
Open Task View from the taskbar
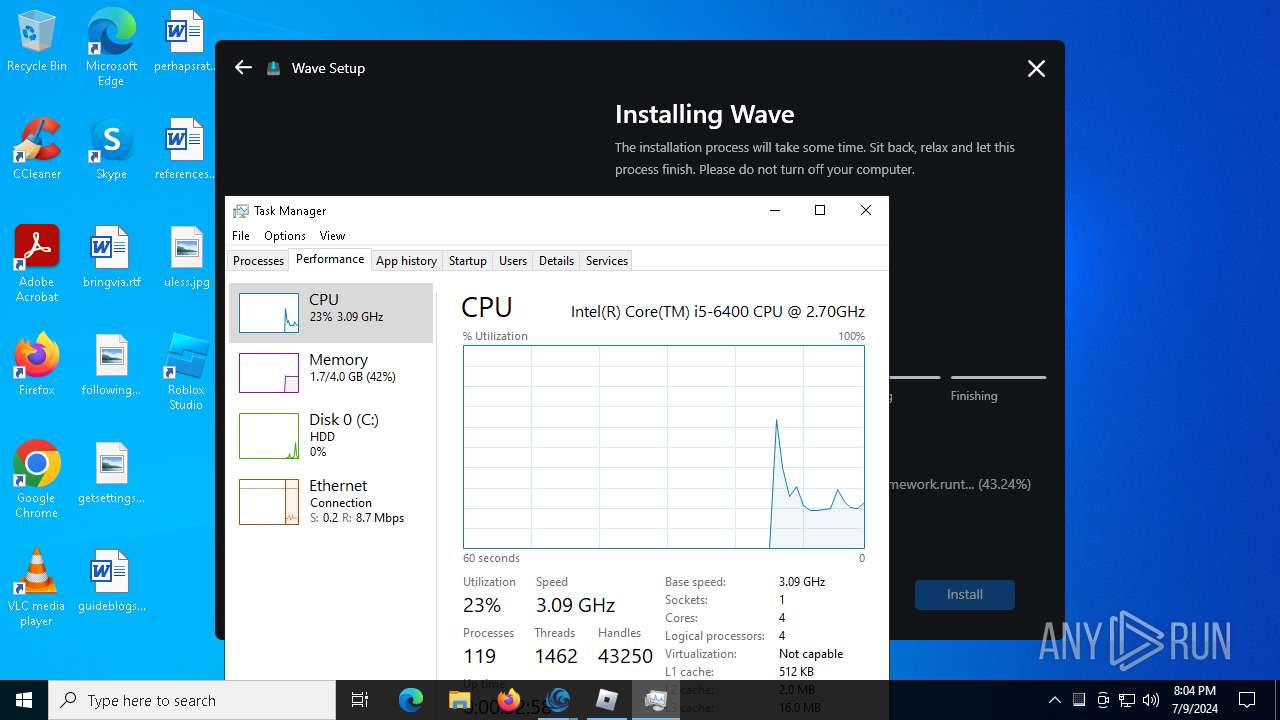click(x=360, y=700)
